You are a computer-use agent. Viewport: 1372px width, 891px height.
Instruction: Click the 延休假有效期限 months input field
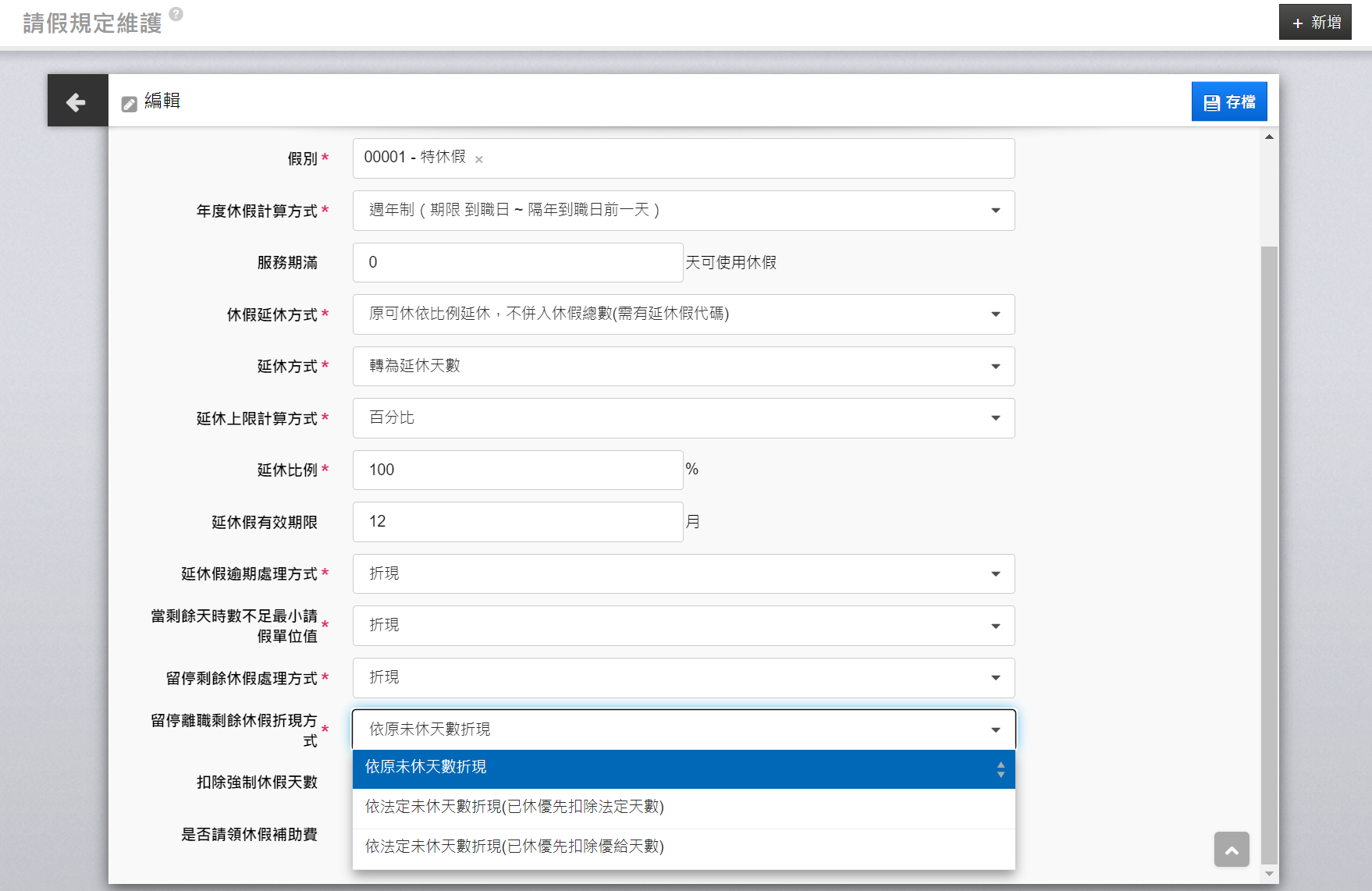click(x=517, y=522)
